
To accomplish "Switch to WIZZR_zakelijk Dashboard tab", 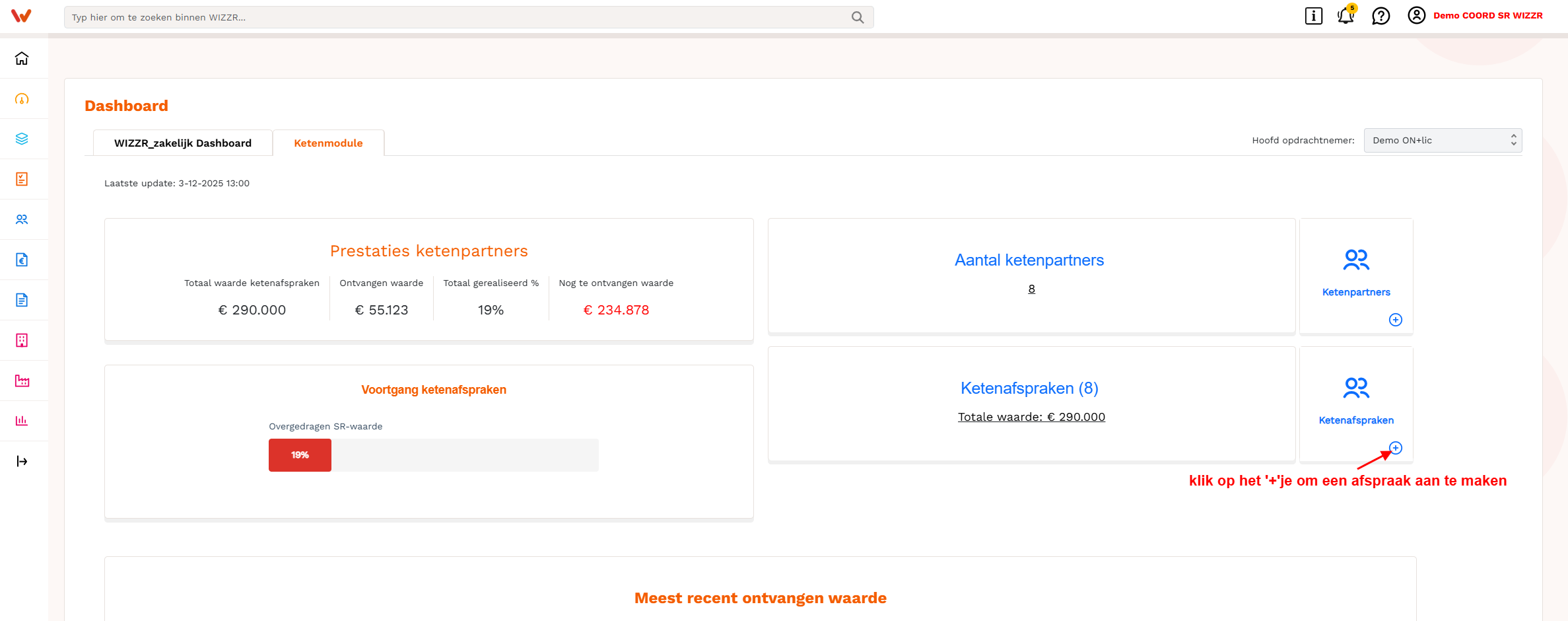I will pos(183,143).
